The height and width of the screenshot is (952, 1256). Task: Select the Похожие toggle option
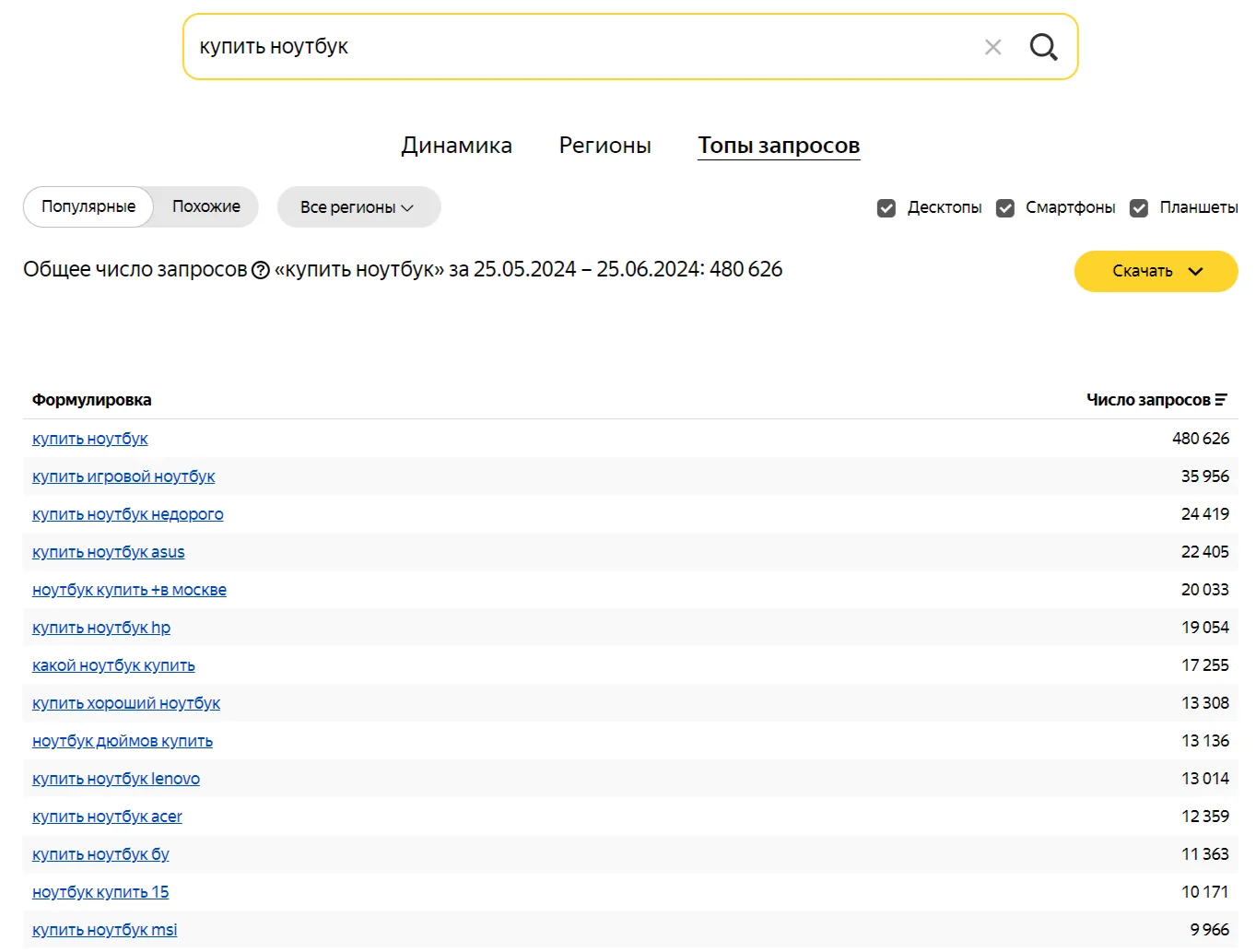click(206, 206)
